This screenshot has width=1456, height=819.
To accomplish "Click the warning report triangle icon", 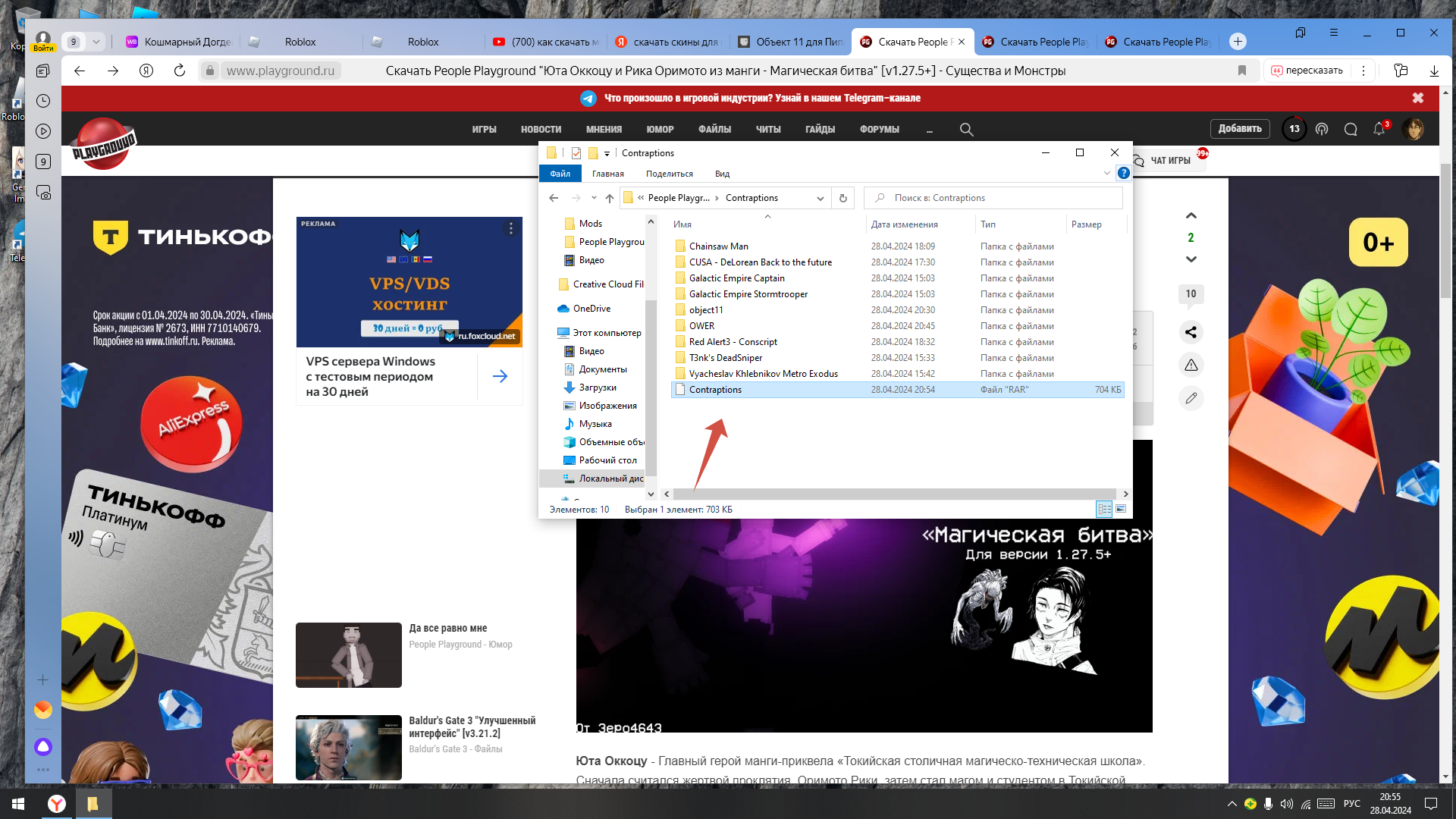I will click(1191, 366).
